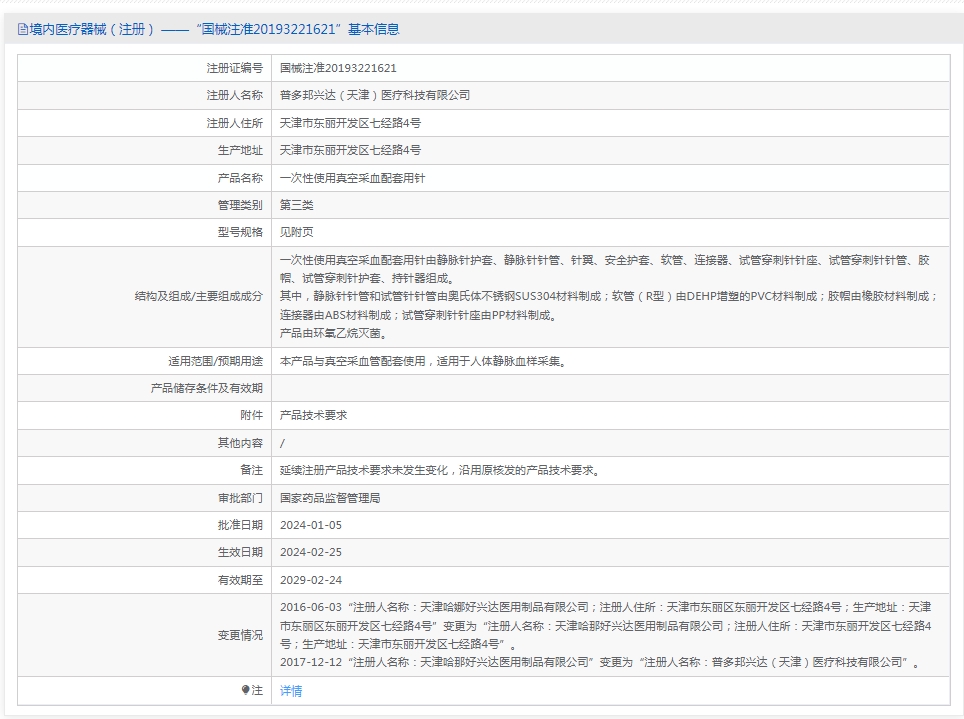Select the 备注 remark text
Screen dimensions: 964x719
coord(440,471)
